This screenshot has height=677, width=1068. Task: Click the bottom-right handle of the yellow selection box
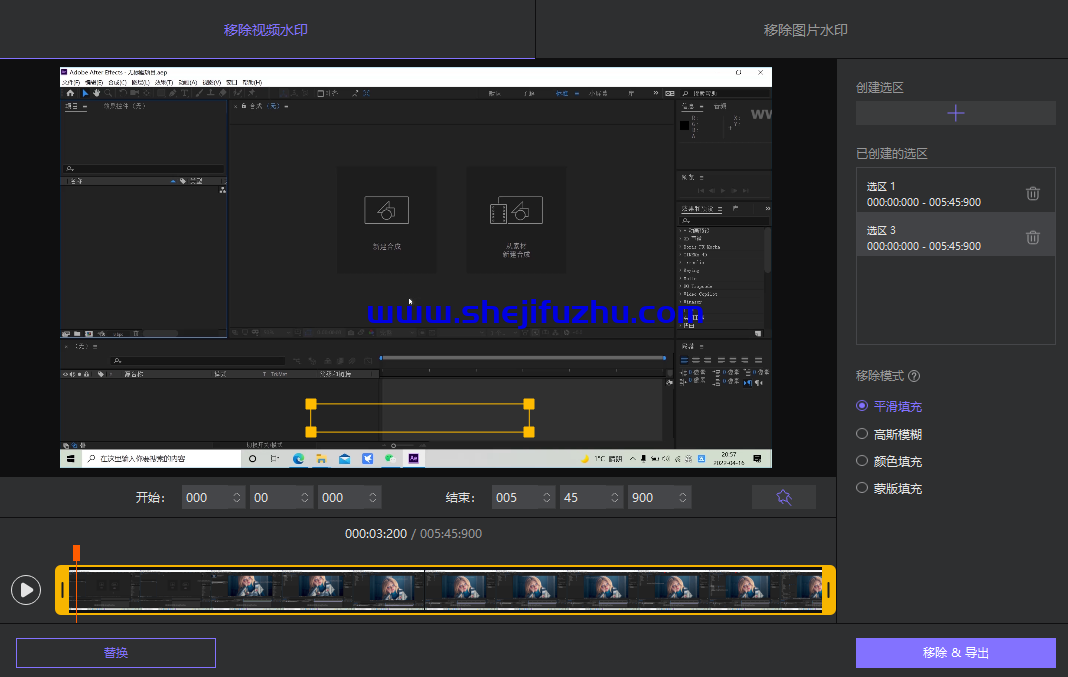tap(529, 432)
